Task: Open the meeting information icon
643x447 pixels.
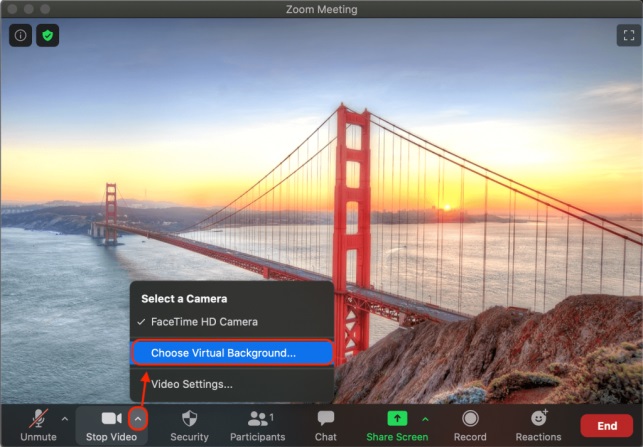Action: [x=21, y=35]
